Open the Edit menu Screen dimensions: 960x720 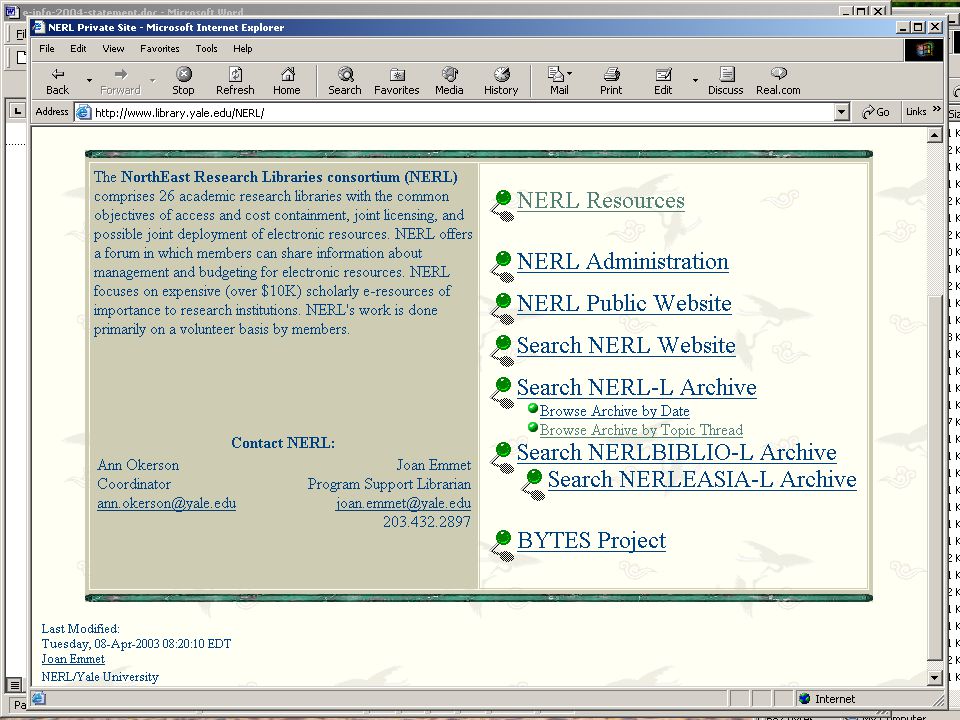78,48
